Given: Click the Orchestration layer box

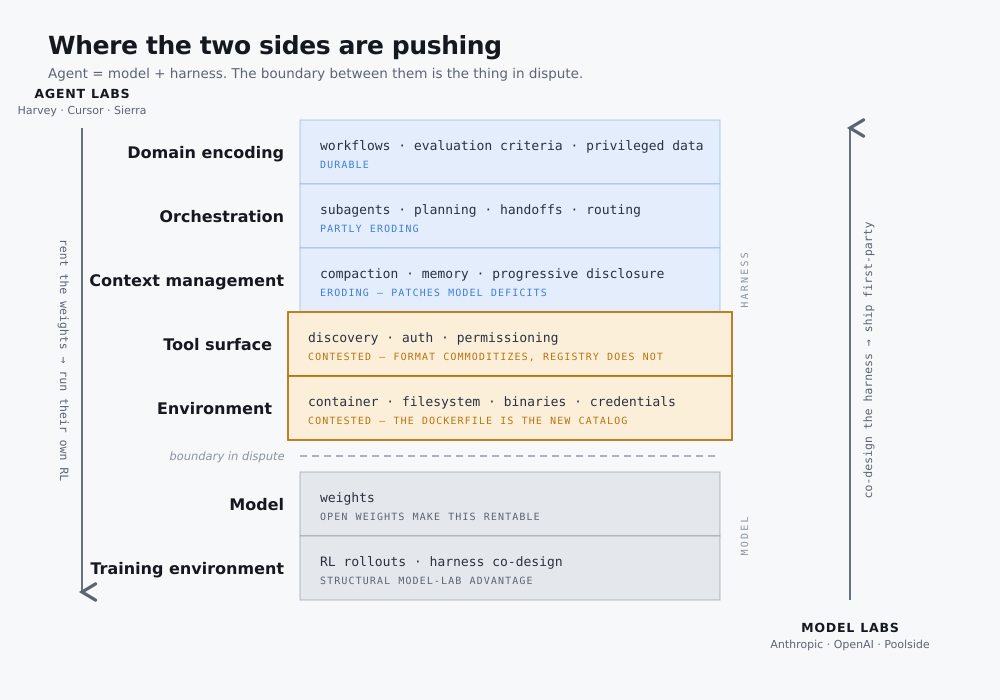Looking at the screenshot, I should coord(510,215).
